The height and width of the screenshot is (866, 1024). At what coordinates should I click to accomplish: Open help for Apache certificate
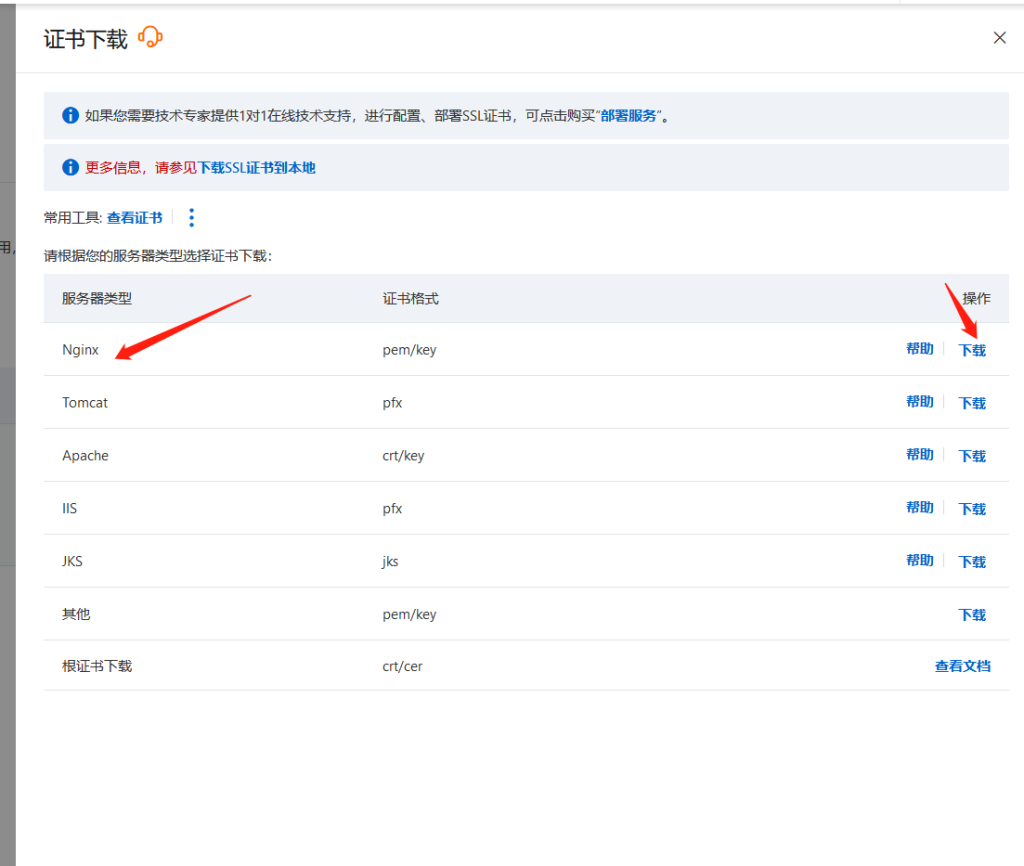point(919,455)
